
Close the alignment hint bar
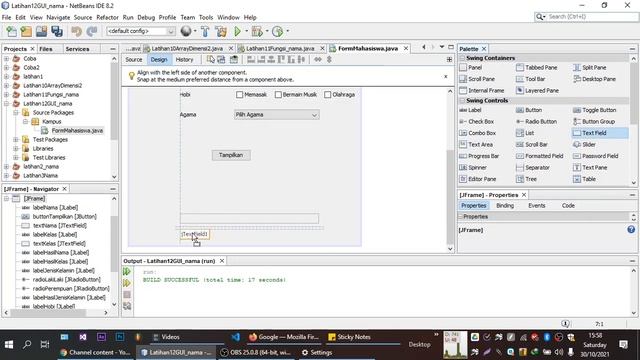[x=446, y=76]
